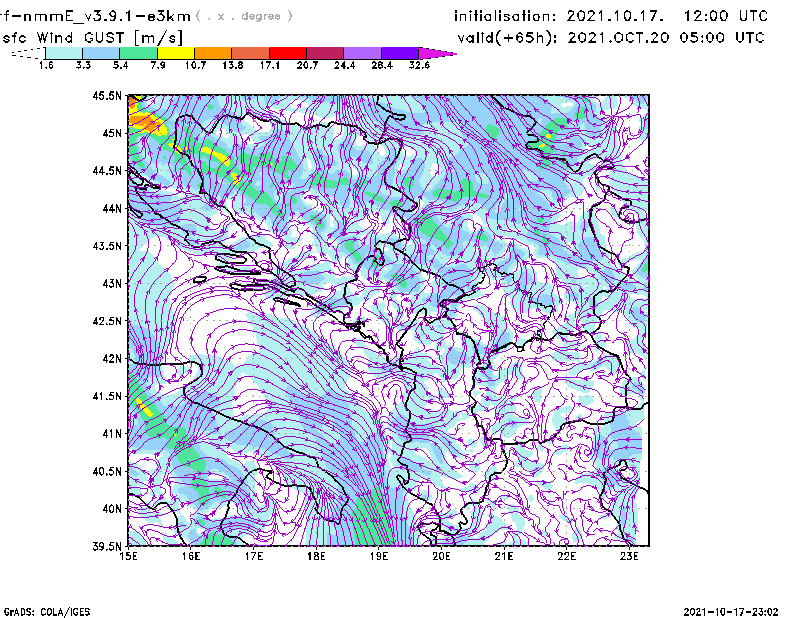Image resolution: width=800 pixels, height=618 pixels.
Task: Click the 'GrADS: COLA/IGES' footer credit
Action: tap(46, 612)
